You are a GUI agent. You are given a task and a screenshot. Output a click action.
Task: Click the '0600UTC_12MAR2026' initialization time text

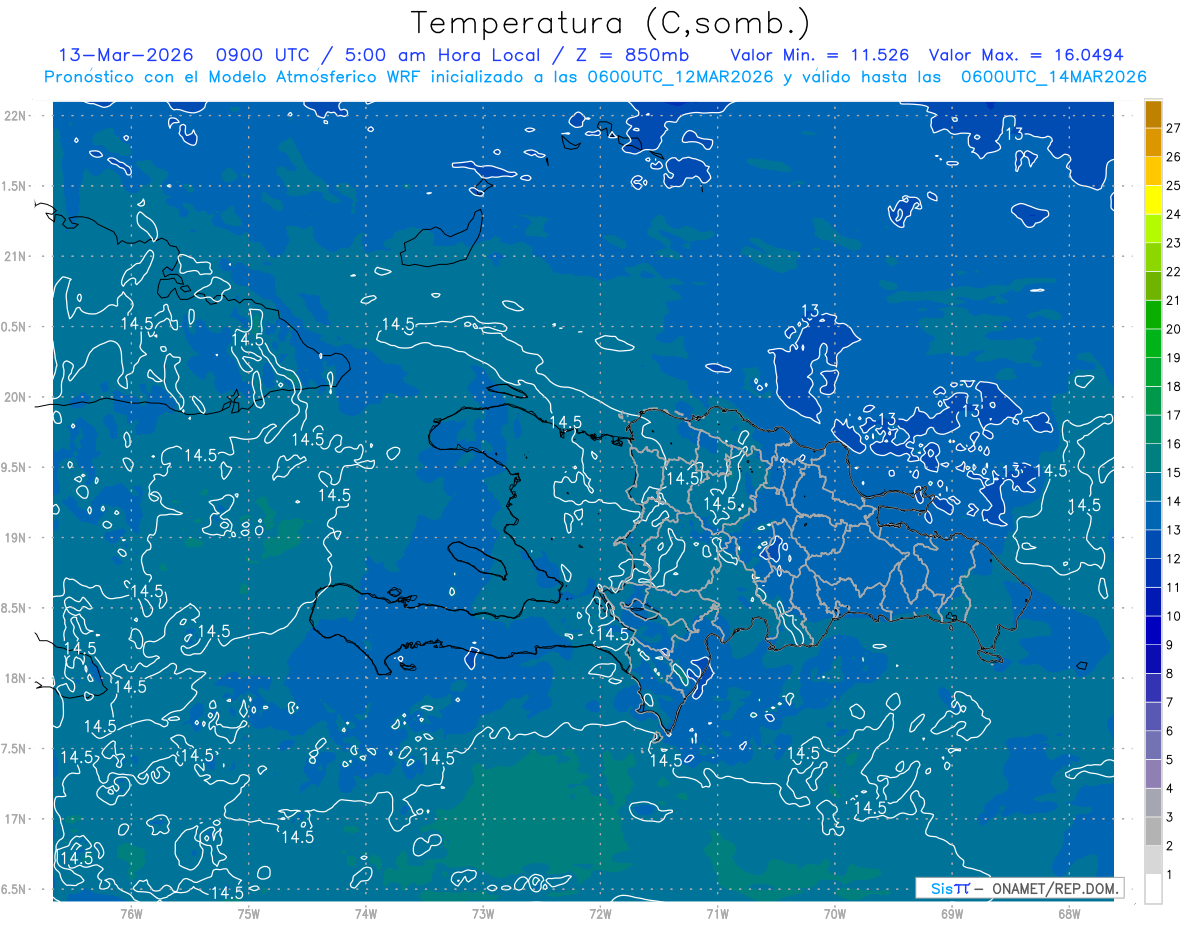point(681,76)
